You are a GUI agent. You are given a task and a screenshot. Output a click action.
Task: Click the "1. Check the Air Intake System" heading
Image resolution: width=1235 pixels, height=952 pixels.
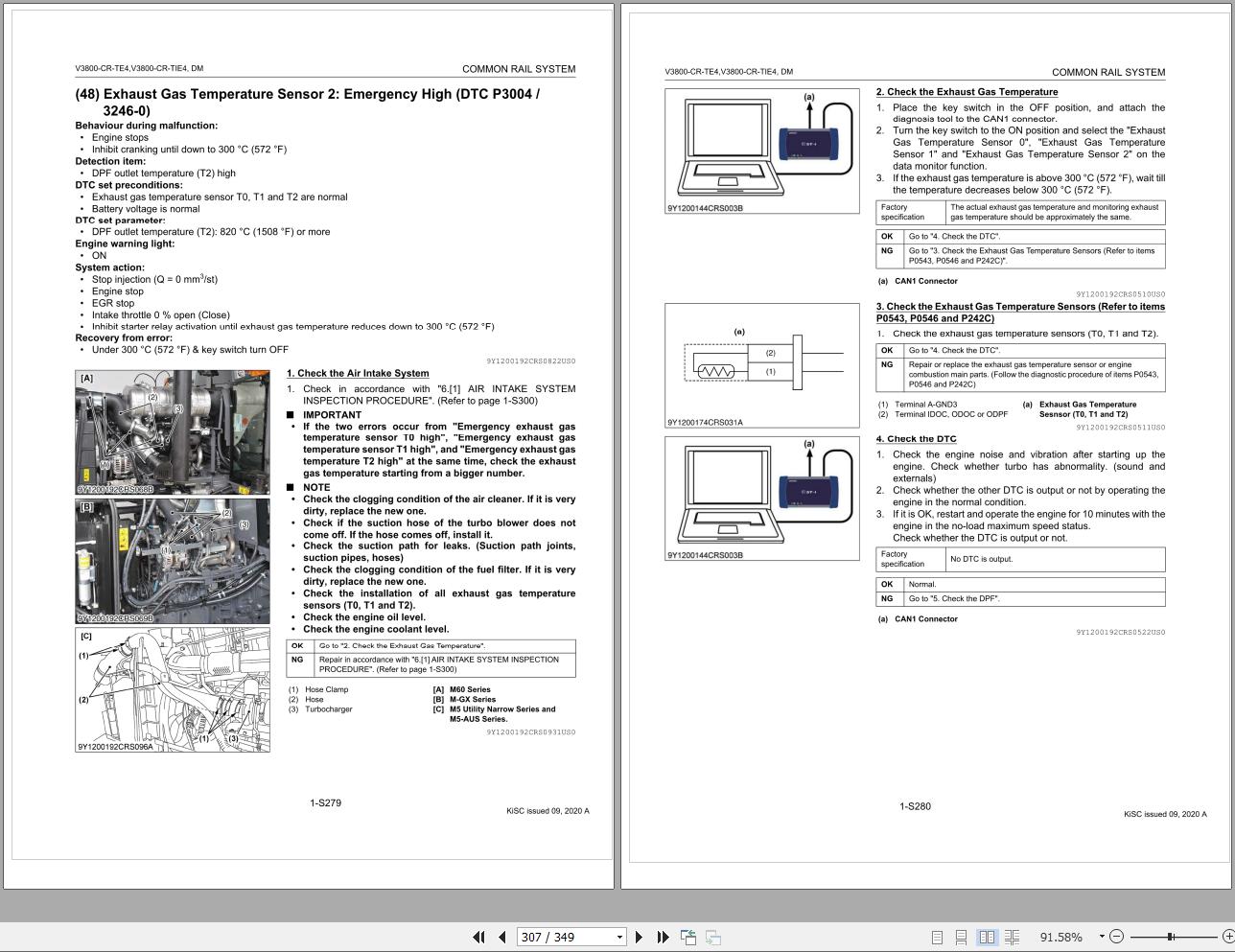(358, 373)
